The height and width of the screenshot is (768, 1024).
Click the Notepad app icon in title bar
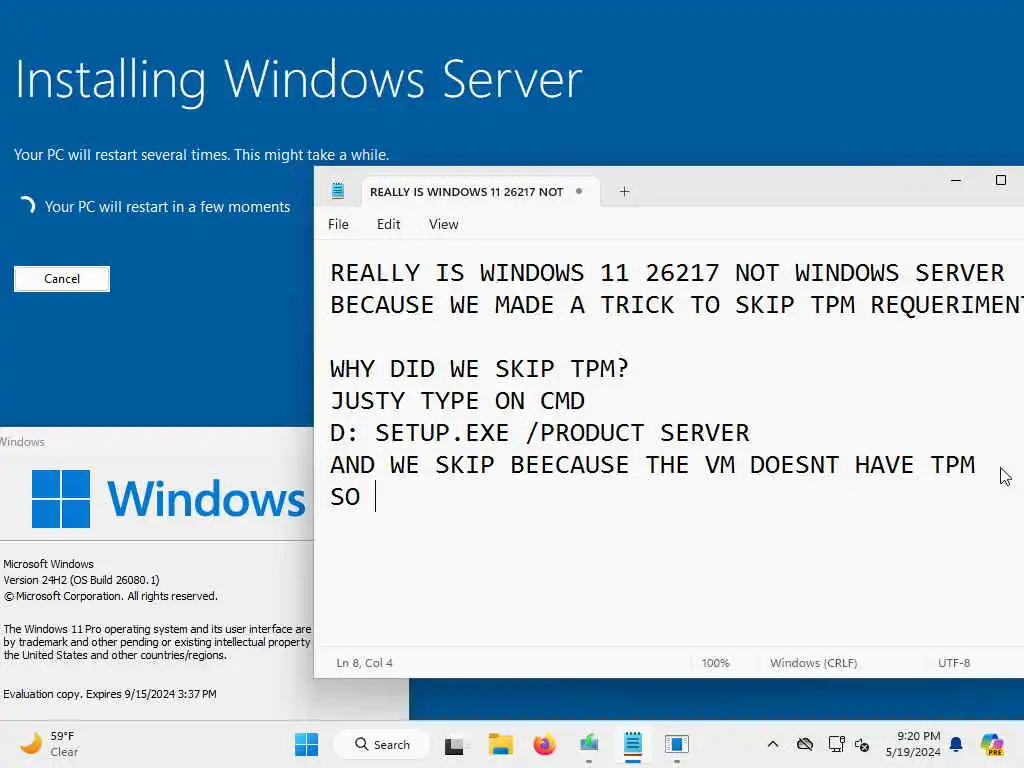tap(338, 191)
